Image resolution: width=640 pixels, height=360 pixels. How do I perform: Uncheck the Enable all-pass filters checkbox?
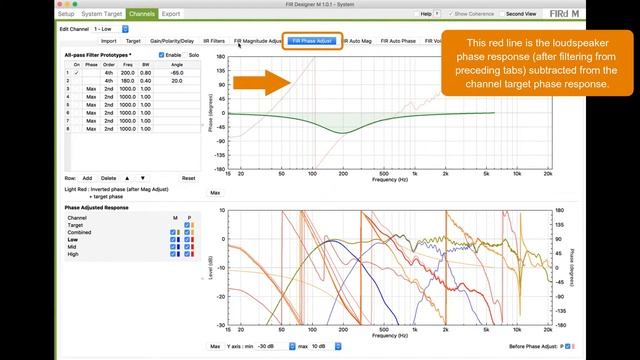(x=161, y=55)
